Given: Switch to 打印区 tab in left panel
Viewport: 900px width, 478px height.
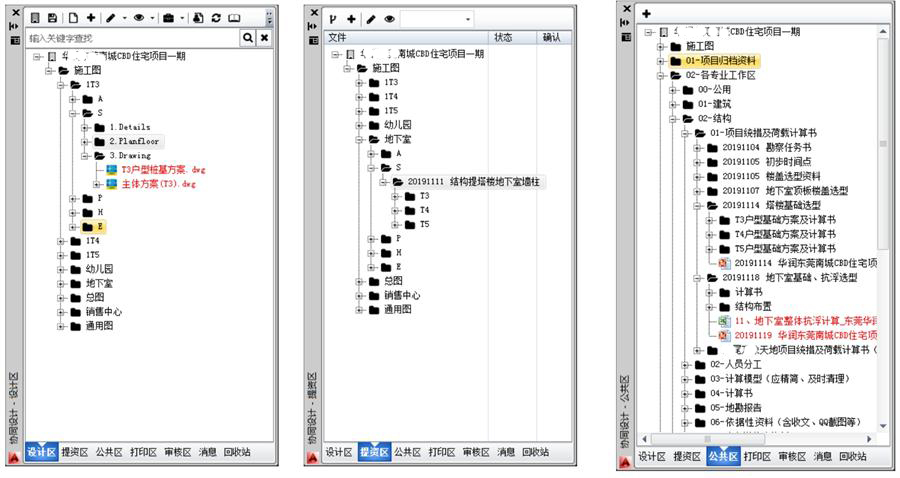Looking at the screenshot, I should (x=144, y=452).
